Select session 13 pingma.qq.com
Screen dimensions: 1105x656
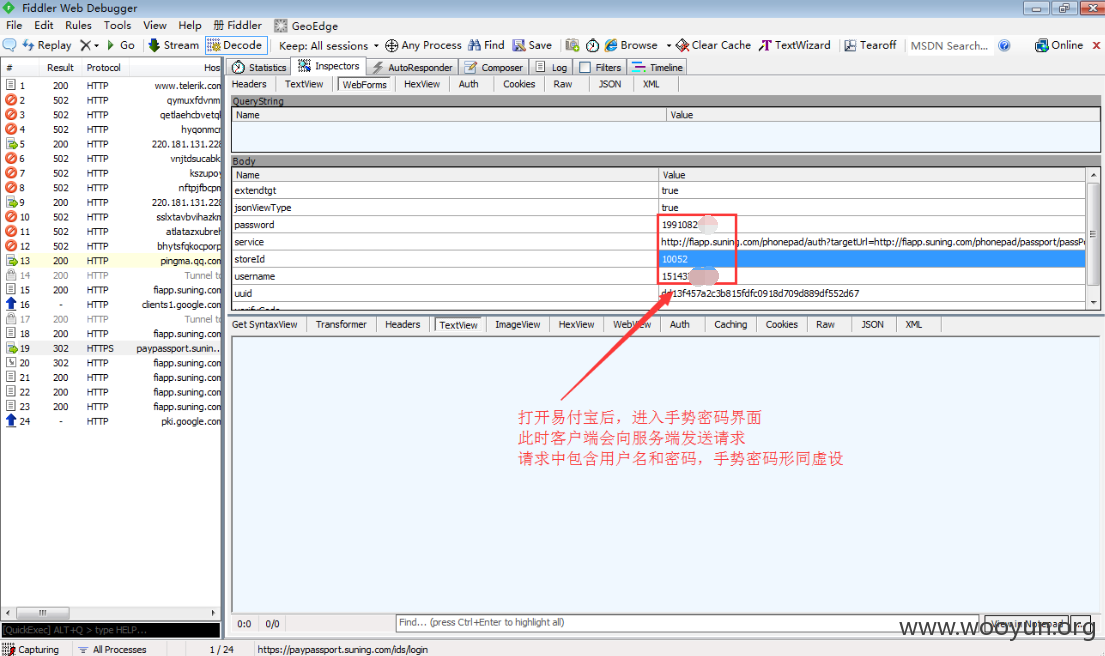click(112, 261)
